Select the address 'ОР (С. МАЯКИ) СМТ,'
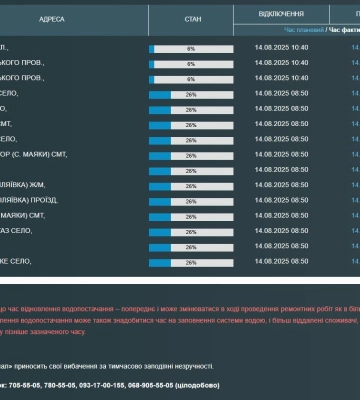 [x=33, y=155]
